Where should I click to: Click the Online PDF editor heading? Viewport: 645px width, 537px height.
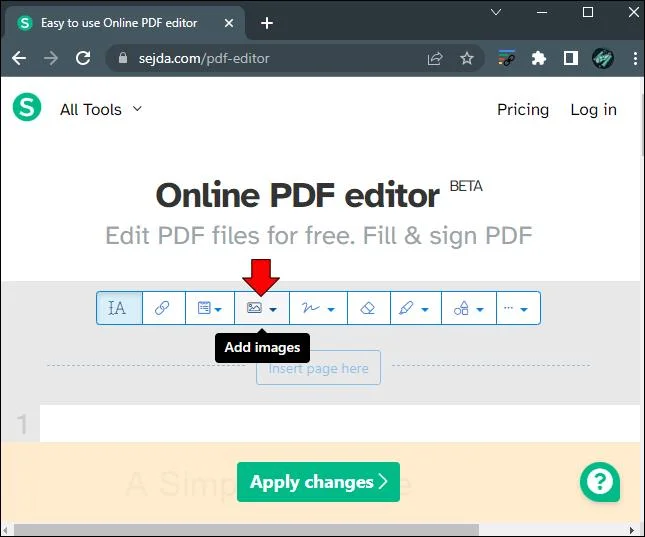tap(298, 195)
